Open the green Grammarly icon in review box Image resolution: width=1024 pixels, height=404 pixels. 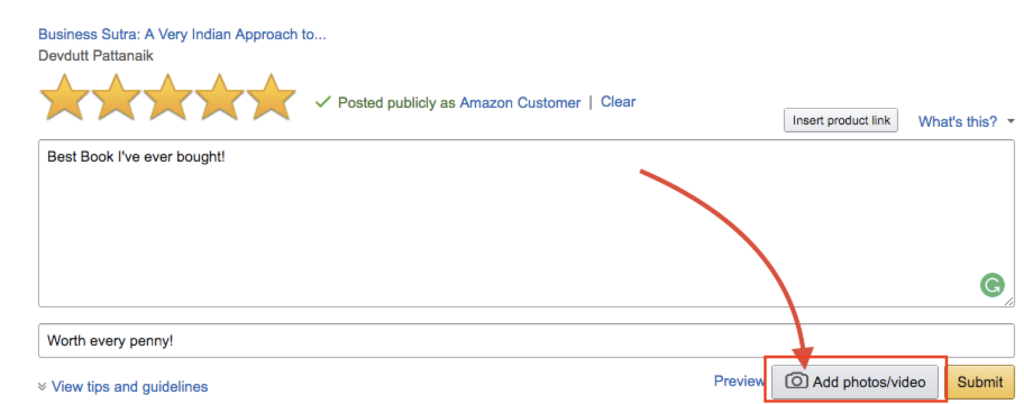[x=992, y=285]
